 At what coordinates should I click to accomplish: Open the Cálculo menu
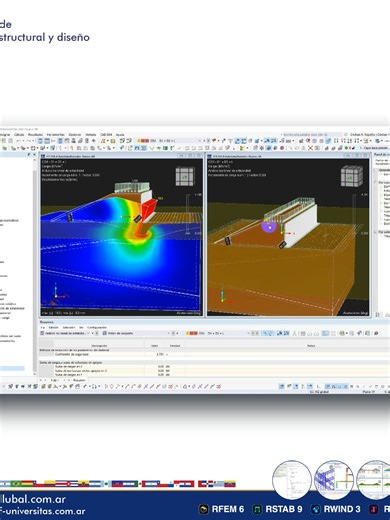click(x=19, y=135)
